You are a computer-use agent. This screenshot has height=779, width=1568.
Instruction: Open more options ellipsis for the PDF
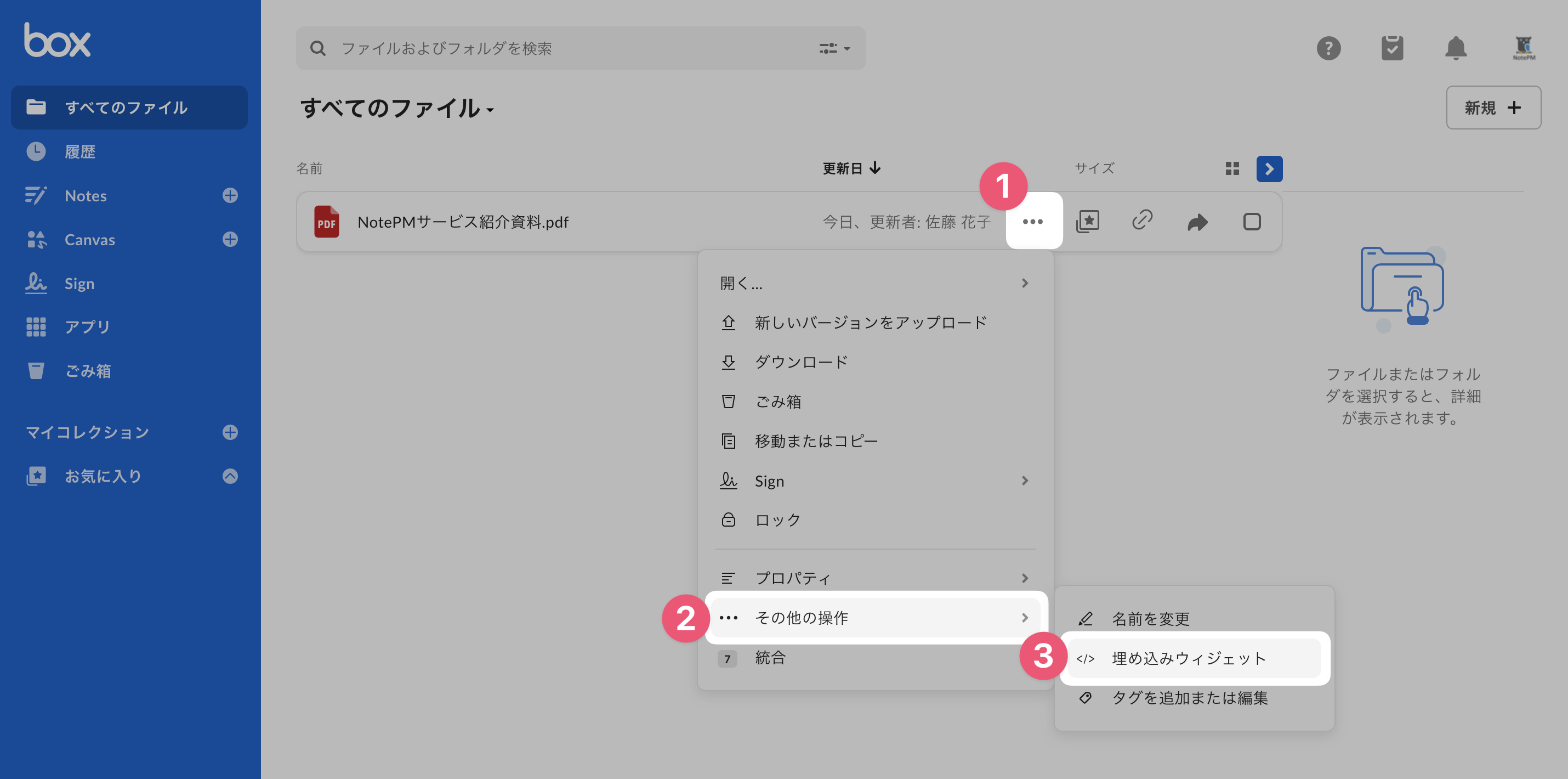pos(1033,221)
